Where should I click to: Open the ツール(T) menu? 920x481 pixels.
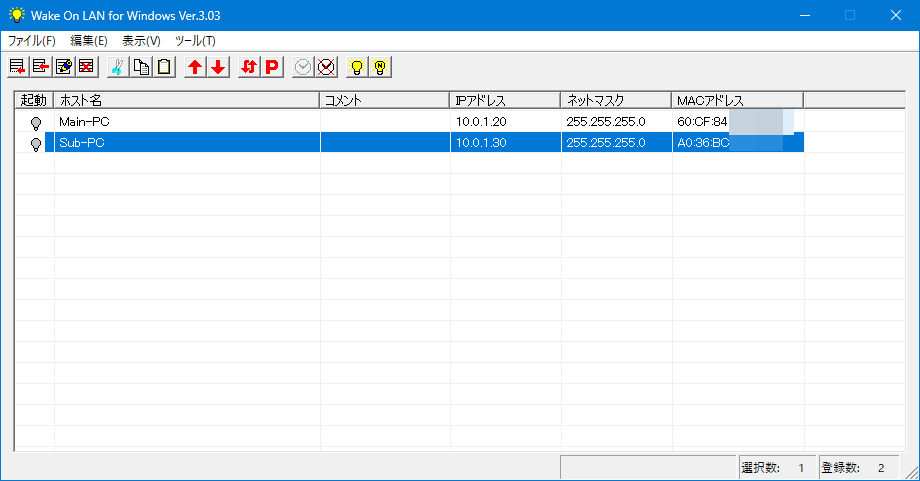tap(195, 41)
